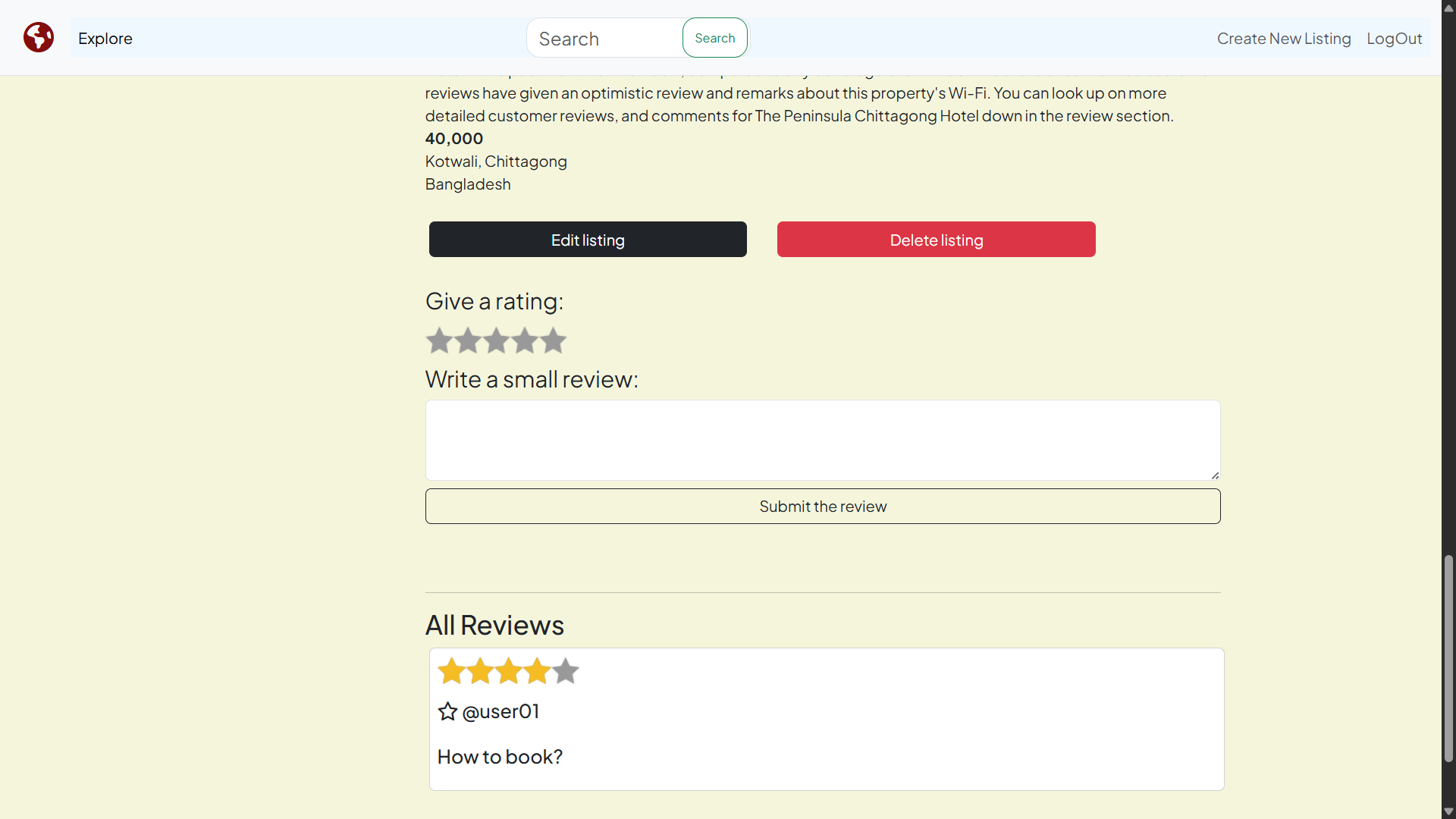
Task: Focus the Search input field
Action: click(x=605, y=39)
